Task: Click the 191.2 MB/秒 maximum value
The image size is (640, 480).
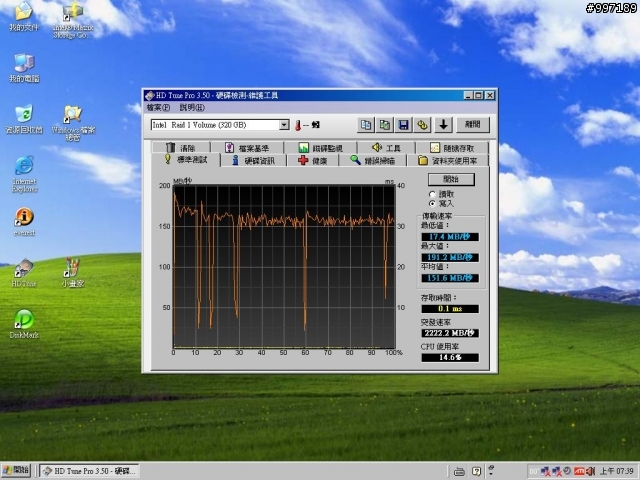Action: coord(450,258)
